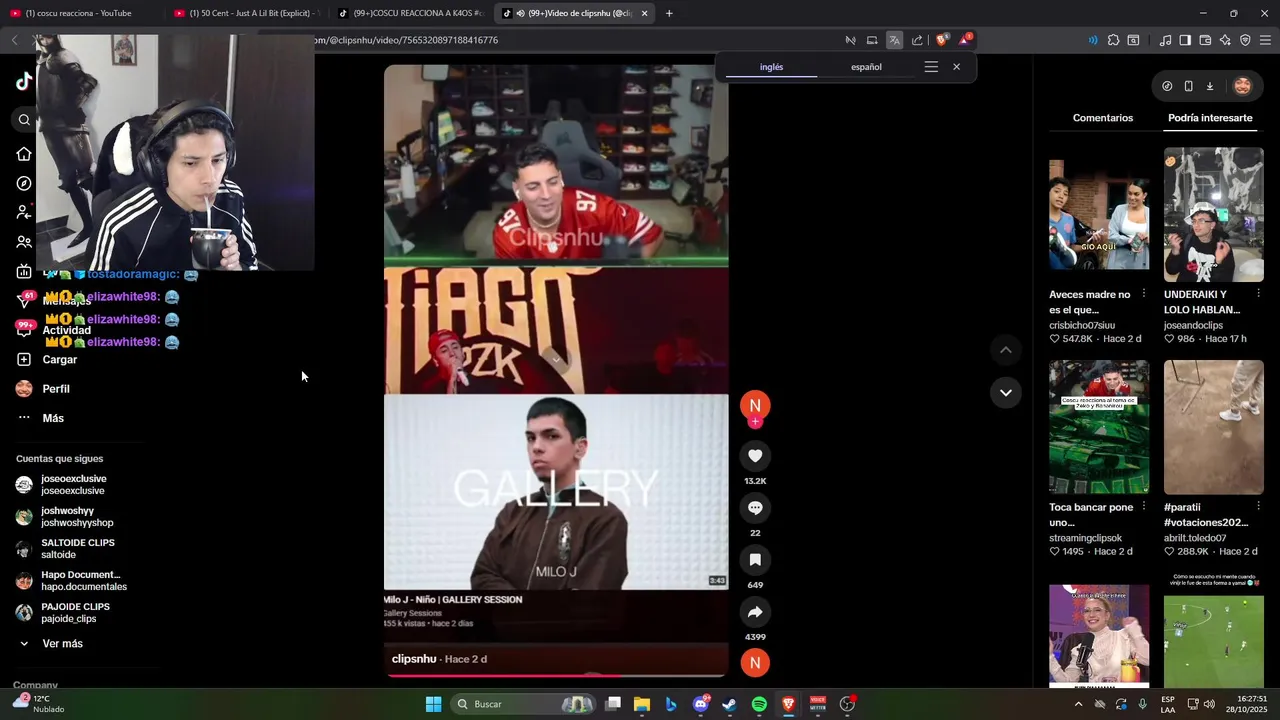Open the UNDERAIKI Y LOLO HABLAN thumbnail
Image resolution: width=1280 pixels, height=720 pixels.
coord(1213,215)
